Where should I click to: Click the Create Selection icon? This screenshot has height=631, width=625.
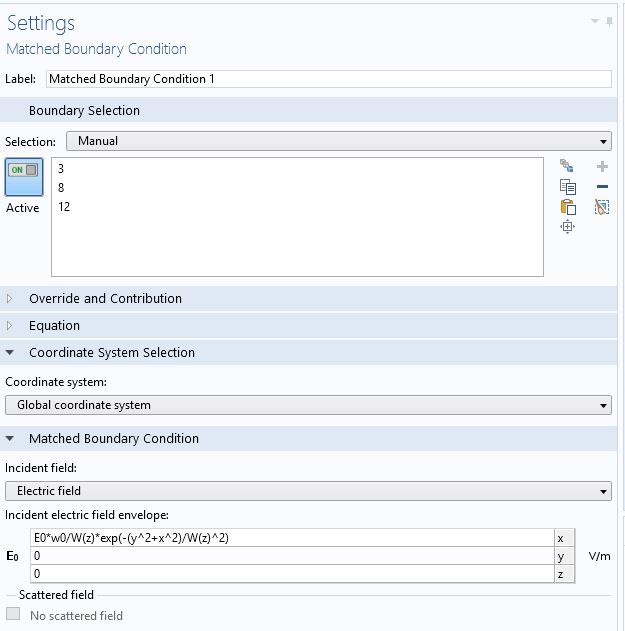tap(567, 167)
